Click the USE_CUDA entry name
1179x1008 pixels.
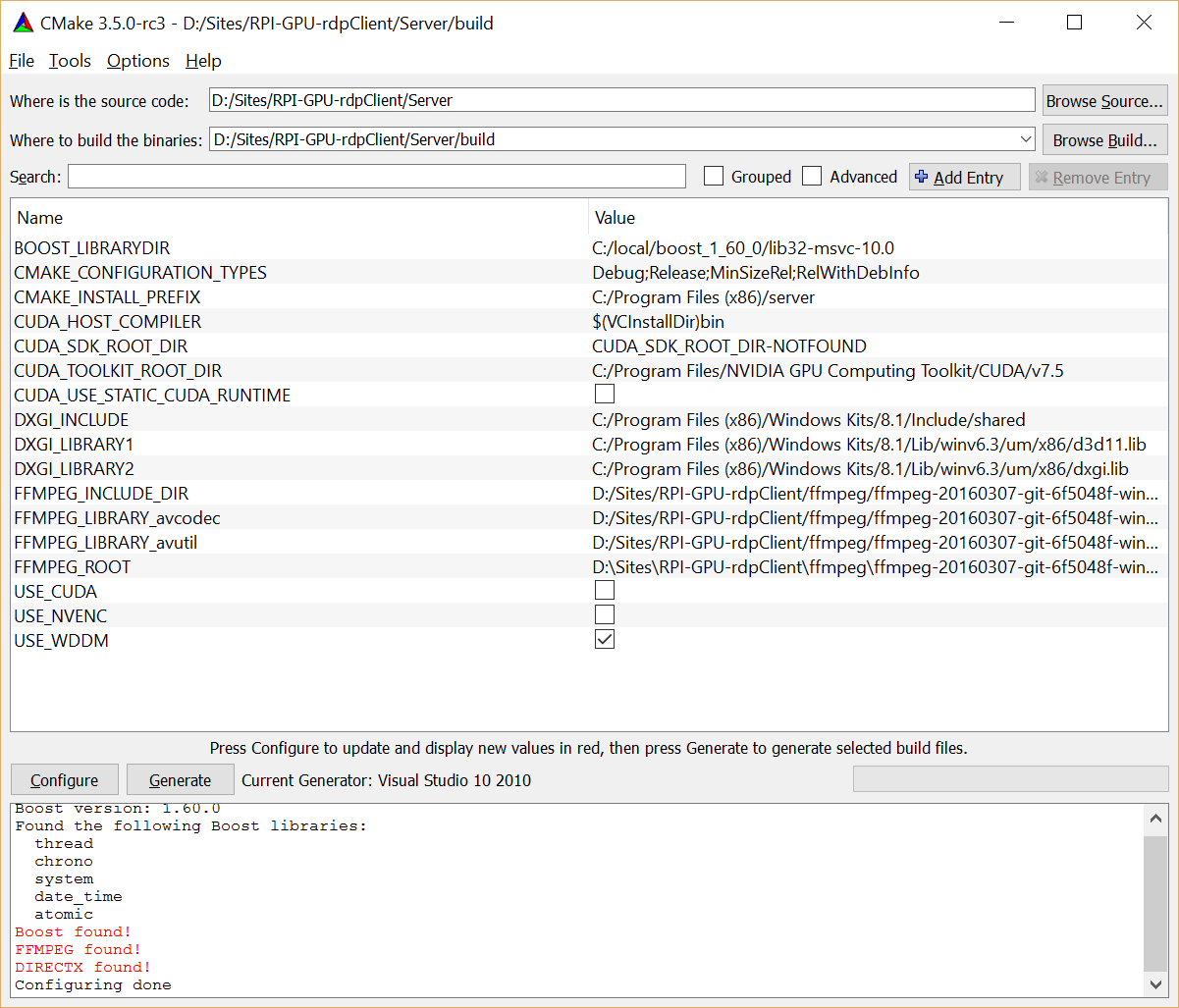tap(55, 592)
